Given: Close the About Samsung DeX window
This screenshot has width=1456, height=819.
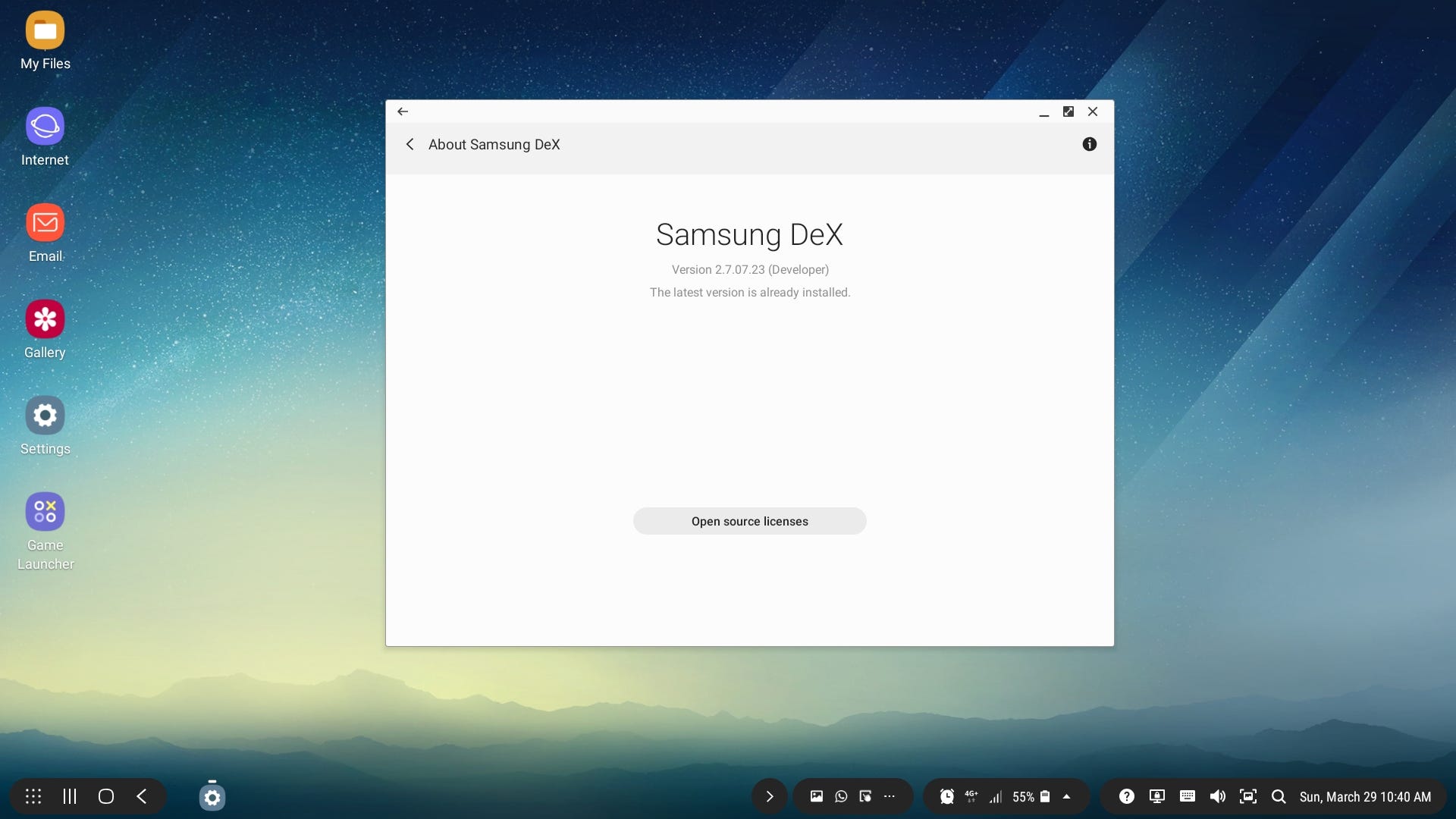Looking at the screenshot, I should [x=1093, y=111].
